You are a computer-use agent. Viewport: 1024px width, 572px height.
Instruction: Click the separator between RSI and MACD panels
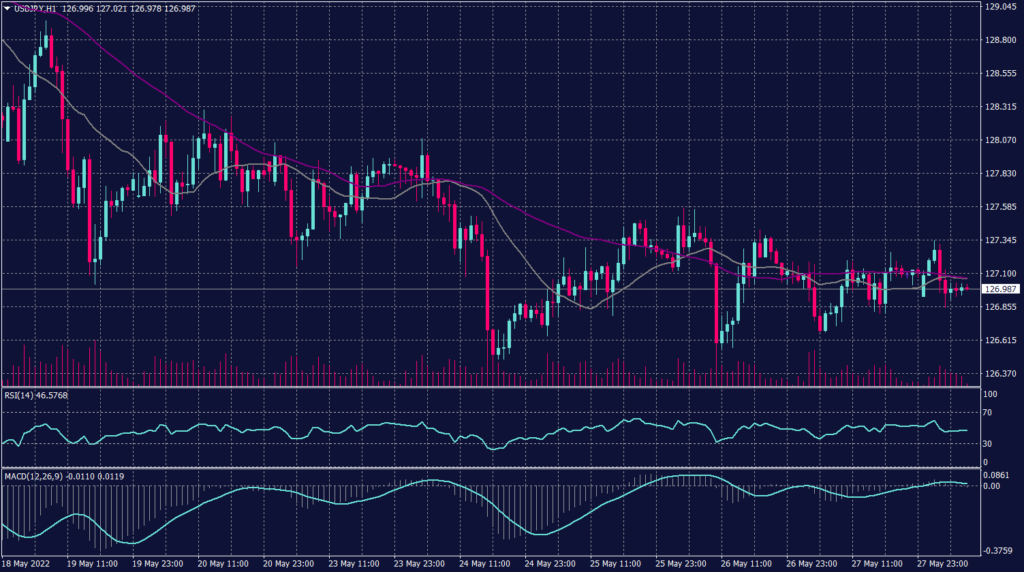point(490,467)
